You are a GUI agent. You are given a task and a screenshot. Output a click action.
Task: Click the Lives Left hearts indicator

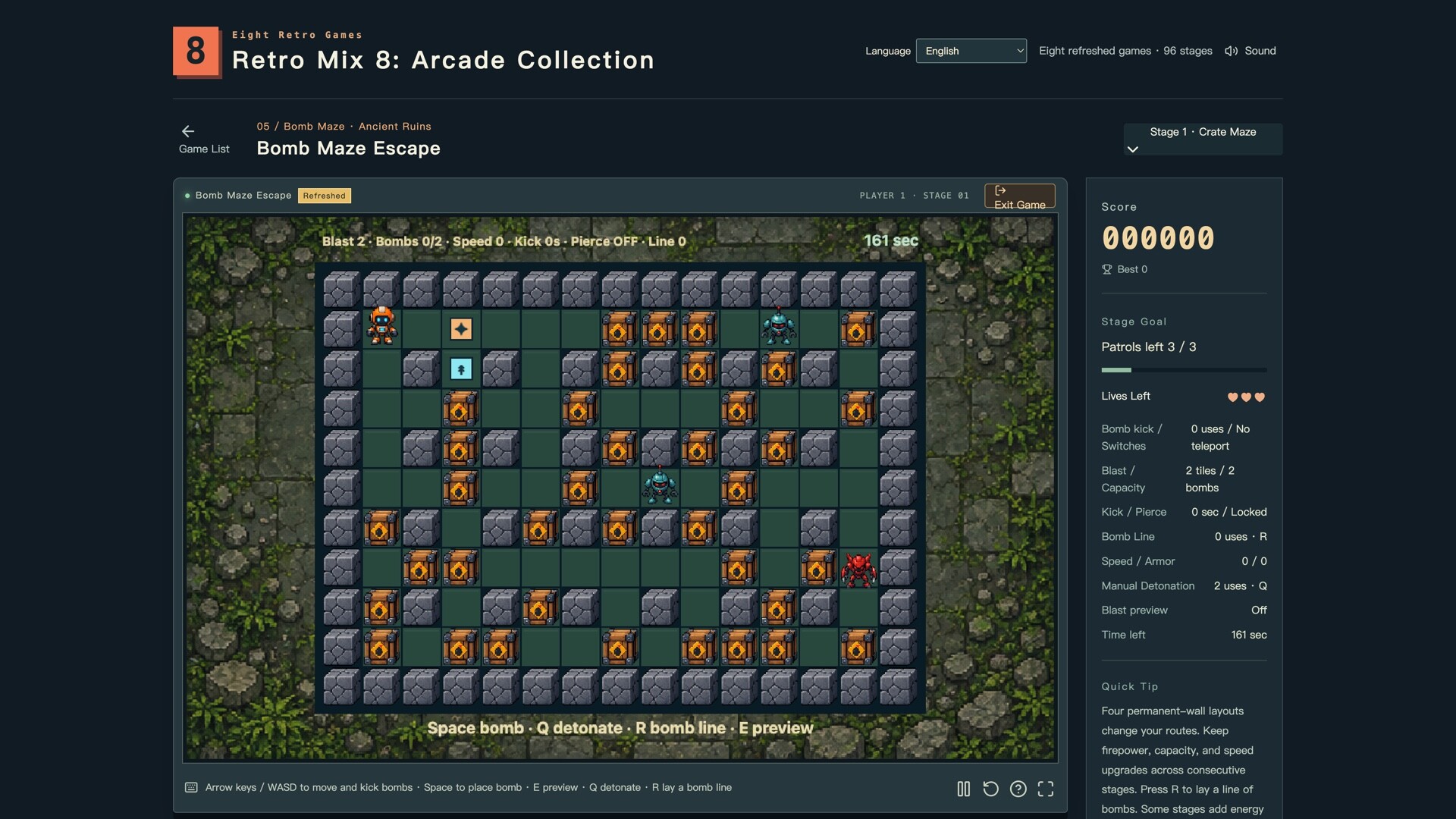point(1246,397)
